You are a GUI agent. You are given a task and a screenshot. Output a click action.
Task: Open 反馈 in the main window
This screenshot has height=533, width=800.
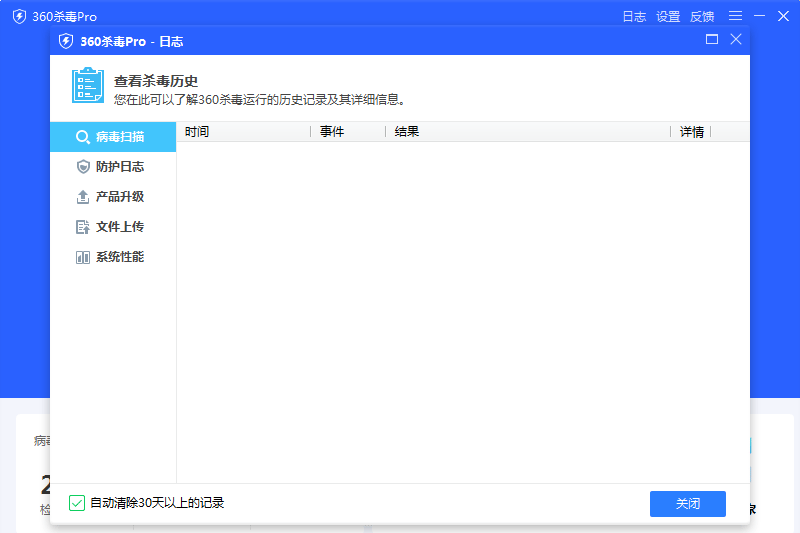pos(702,17)
